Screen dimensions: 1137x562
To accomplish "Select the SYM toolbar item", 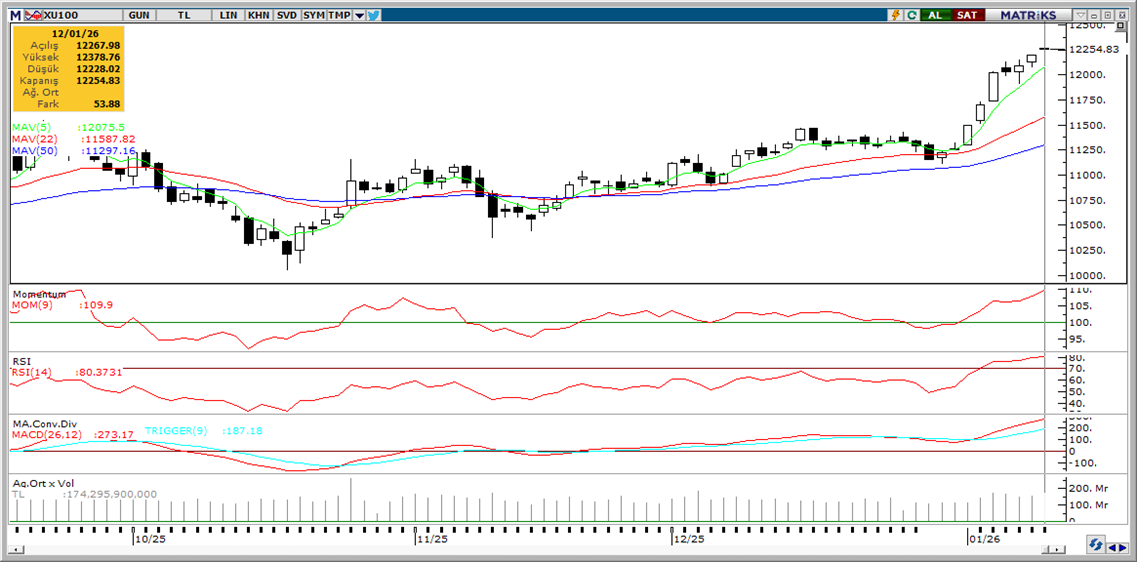I will coord(313,15).
